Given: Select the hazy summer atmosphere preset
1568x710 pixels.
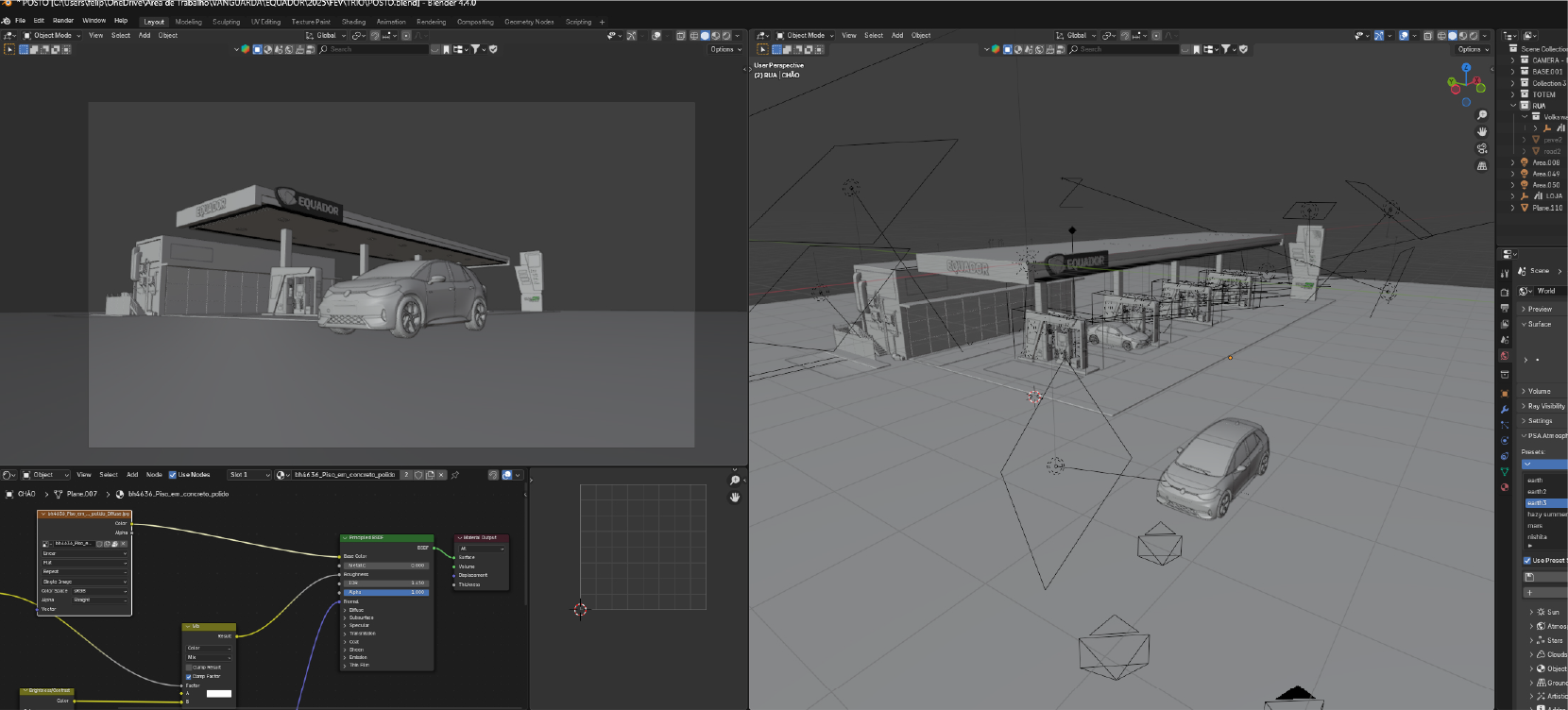Looking at the screenshot, I should pyautogui.click(x=1546, y=515).
